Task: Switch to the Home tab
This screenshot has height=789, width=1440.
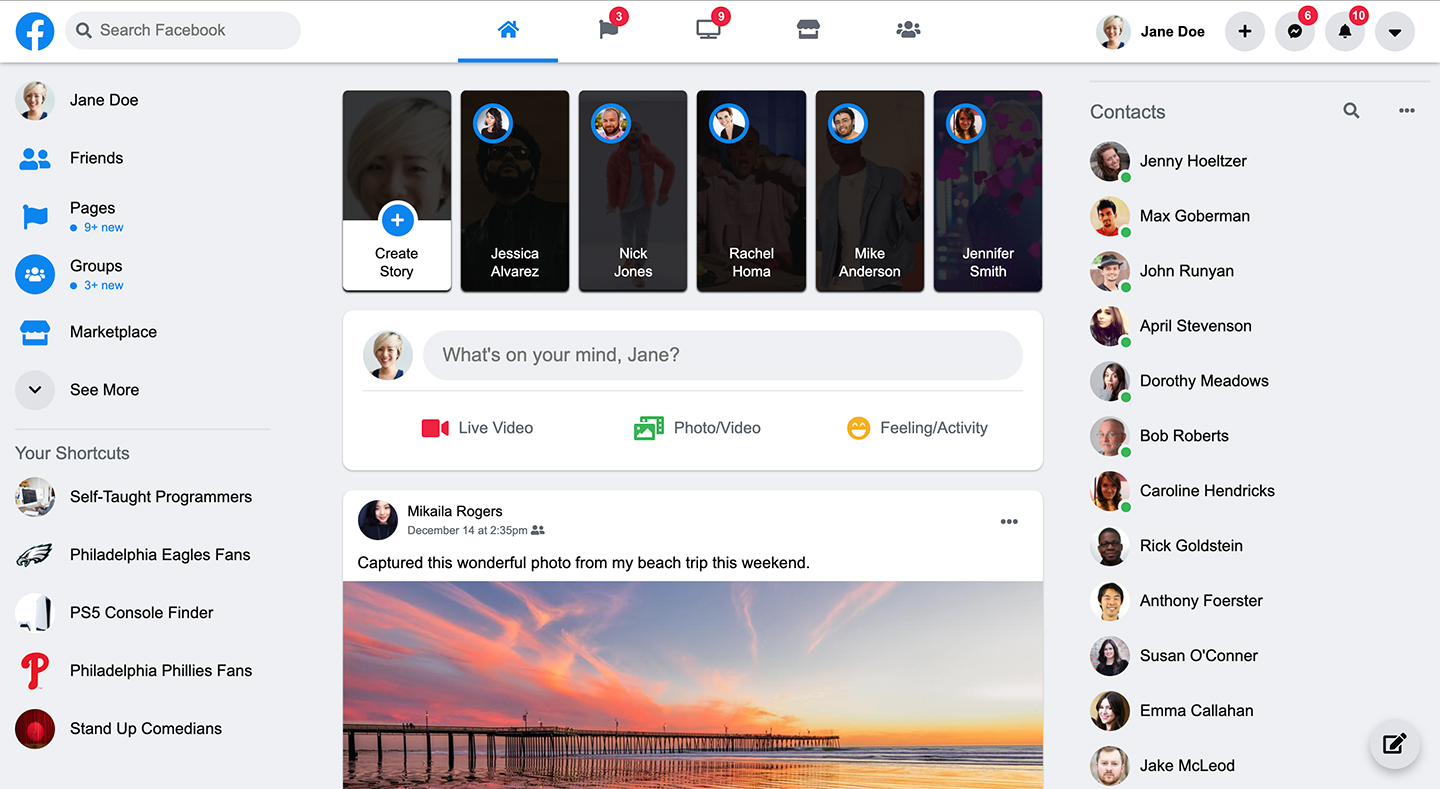Action: [x=508, y=29]
